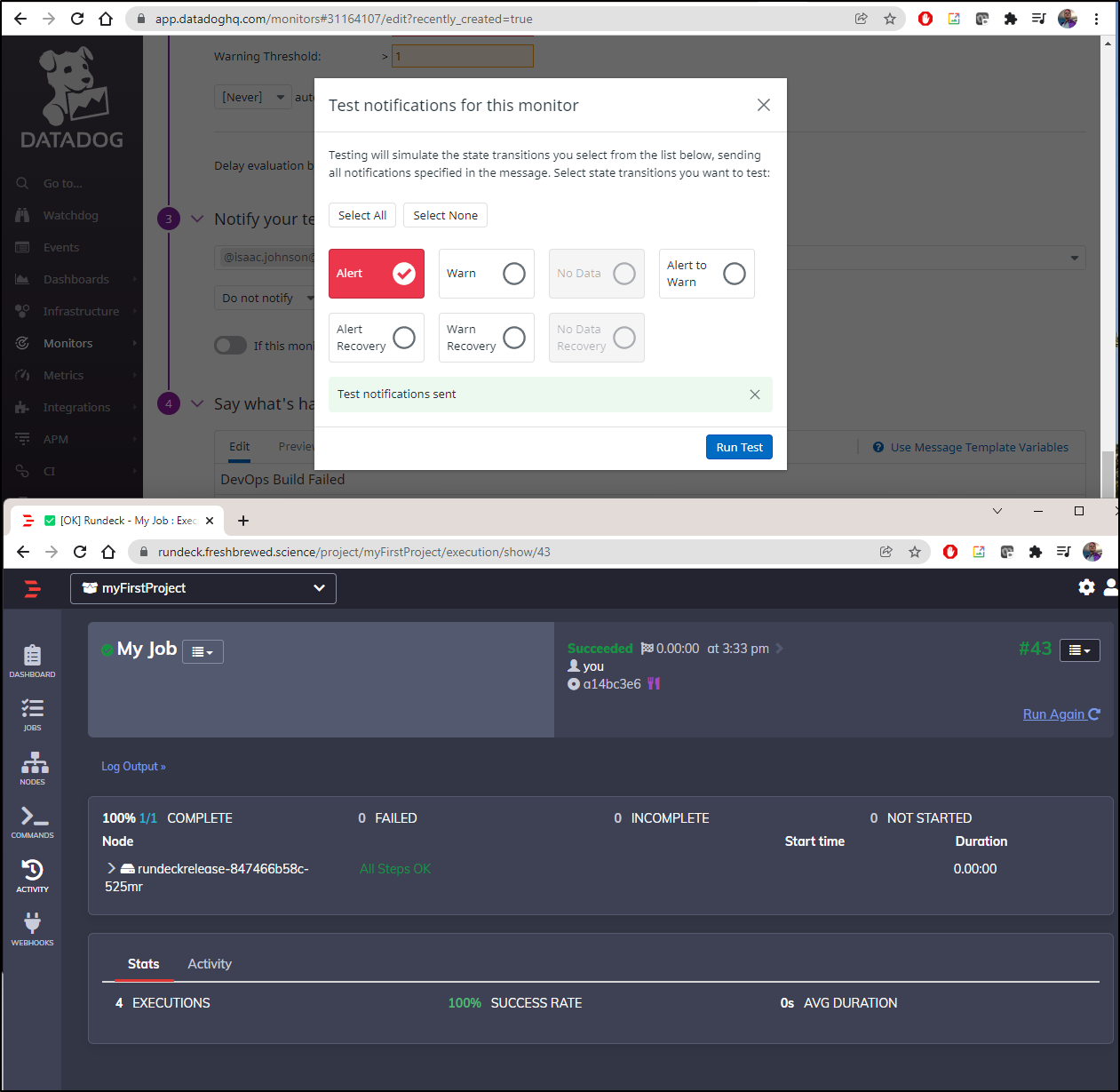The image size is (1120, 1092).
Task: Open the [Never] dropdown in Datadog
Action: 252,97
